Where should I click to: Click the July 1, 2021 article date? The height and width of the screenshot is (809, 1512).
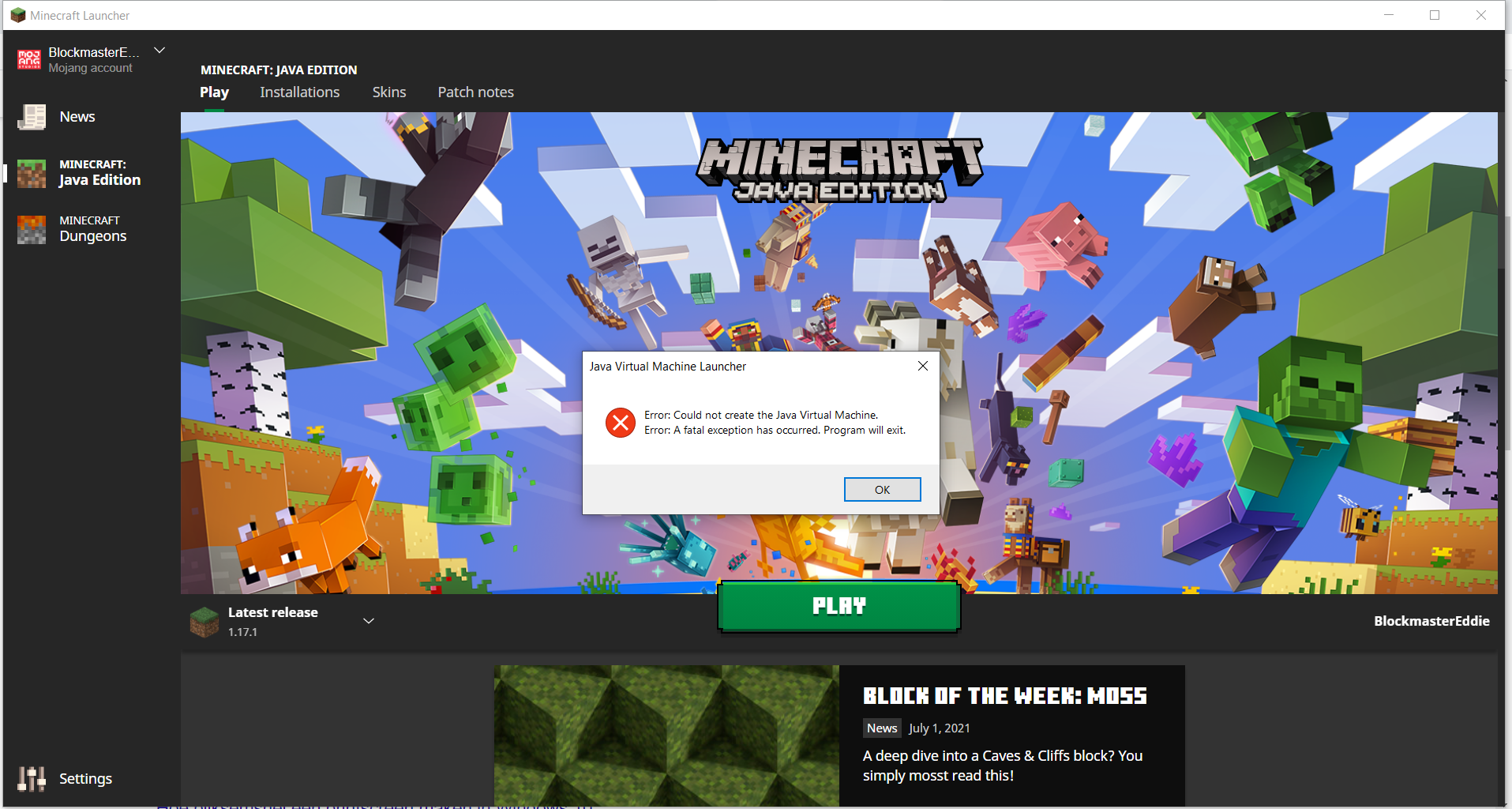(940, 728)
